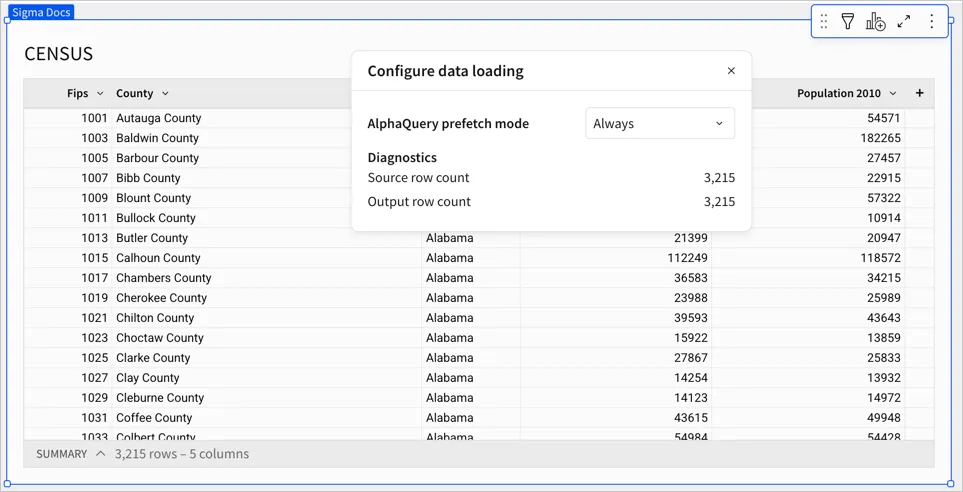The width and height of the screenshot is (963, 492).
Task: Open the County column header menu arrow
Action: (x=165, y=93)
